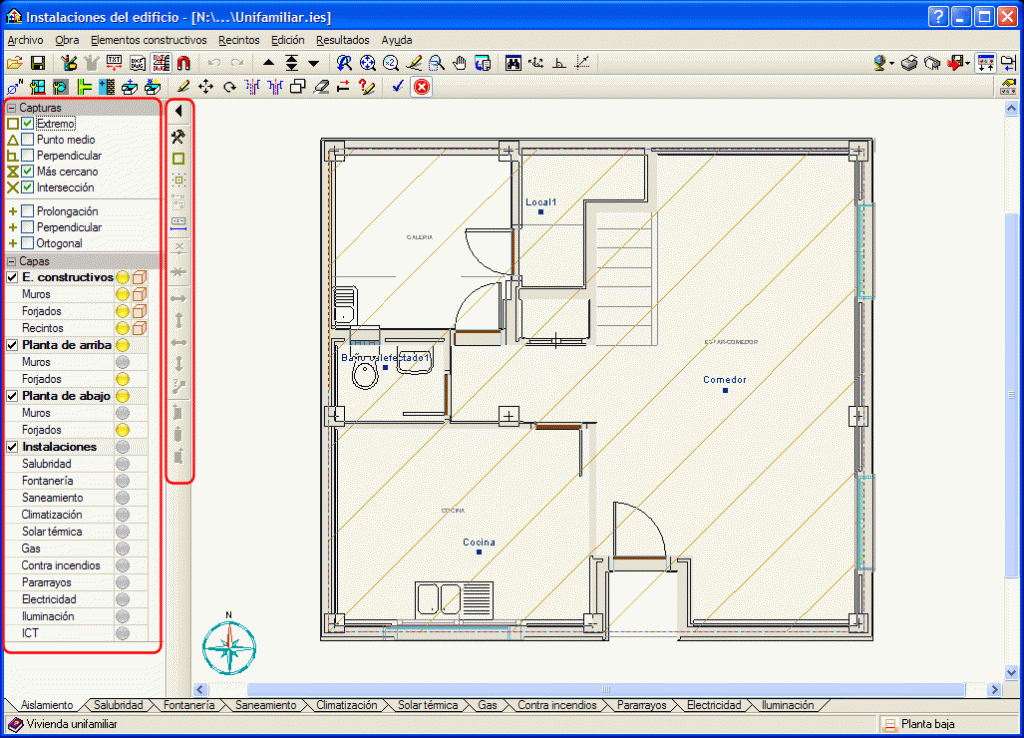The image size is (1024, 738).
Task: Click the question mark pencil info icon
Action: point(366,87)
